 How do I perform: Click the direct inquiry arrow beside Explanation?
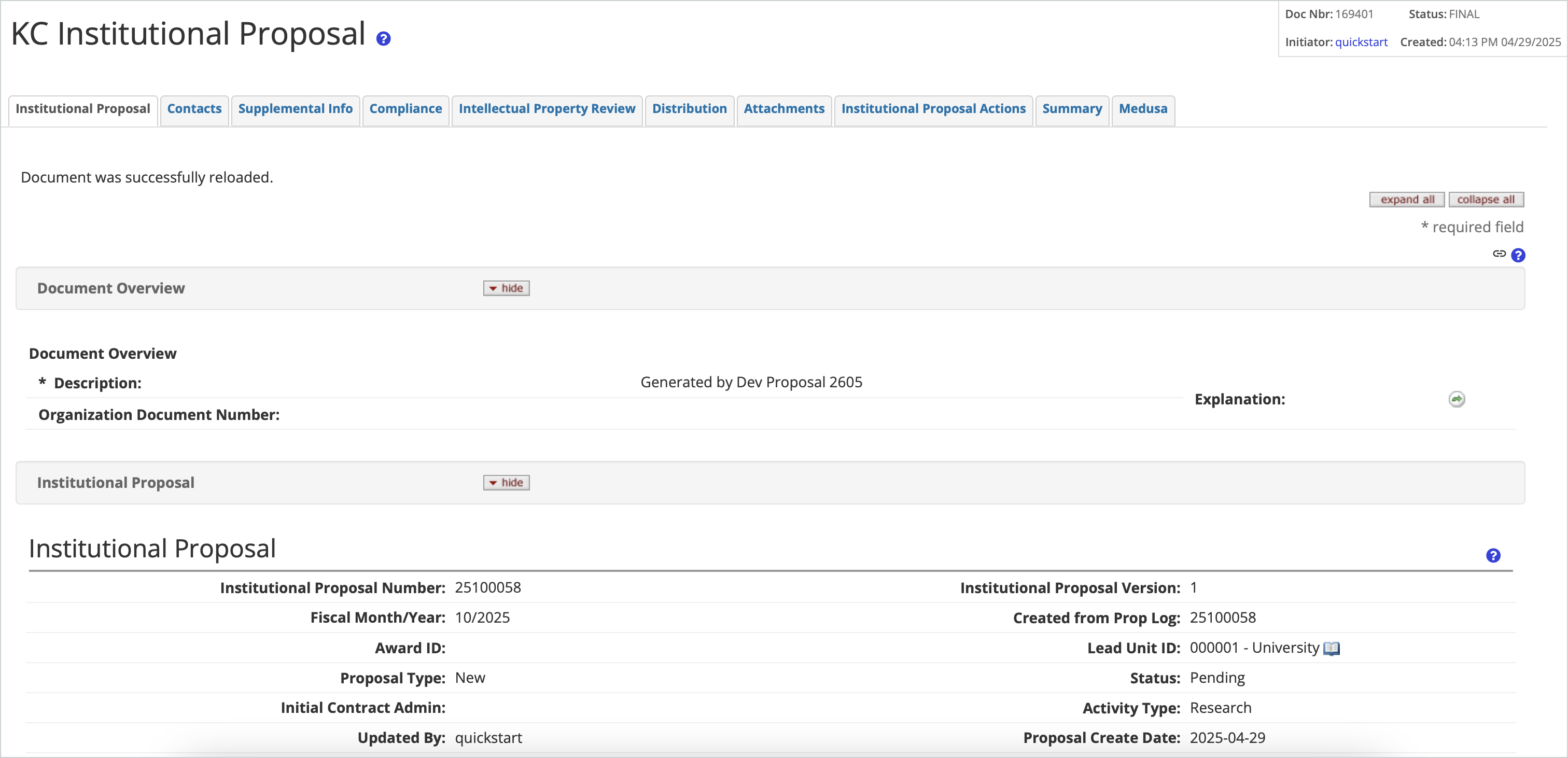1457,399
